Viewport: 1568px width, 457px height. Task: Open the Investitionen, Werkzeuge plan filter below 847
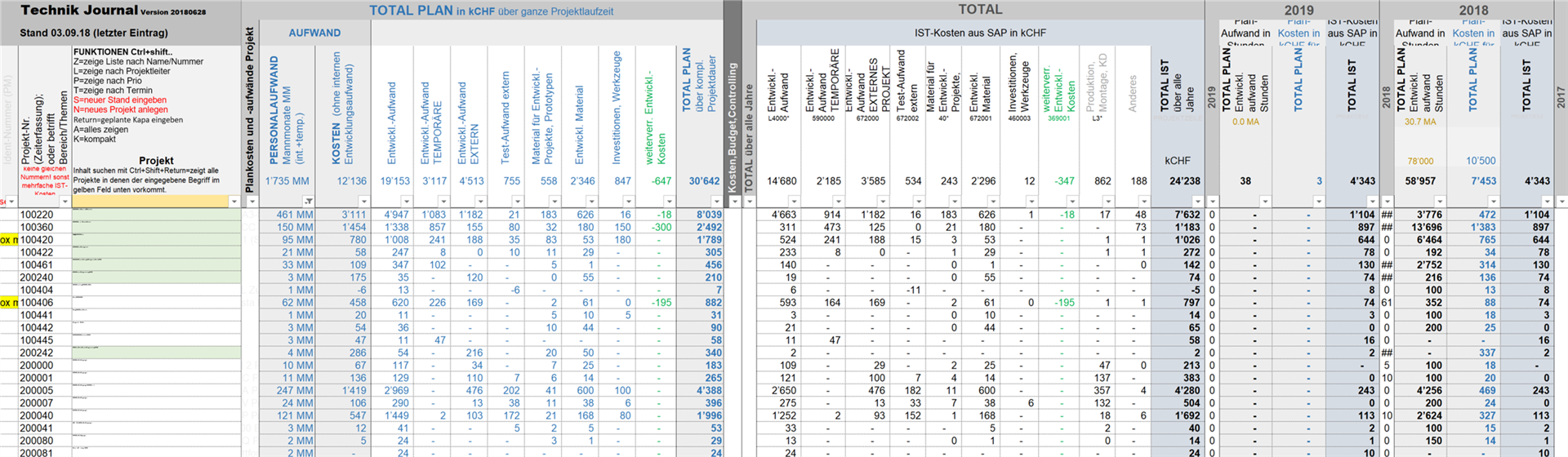pyautogui.click(x=628, y=201)
